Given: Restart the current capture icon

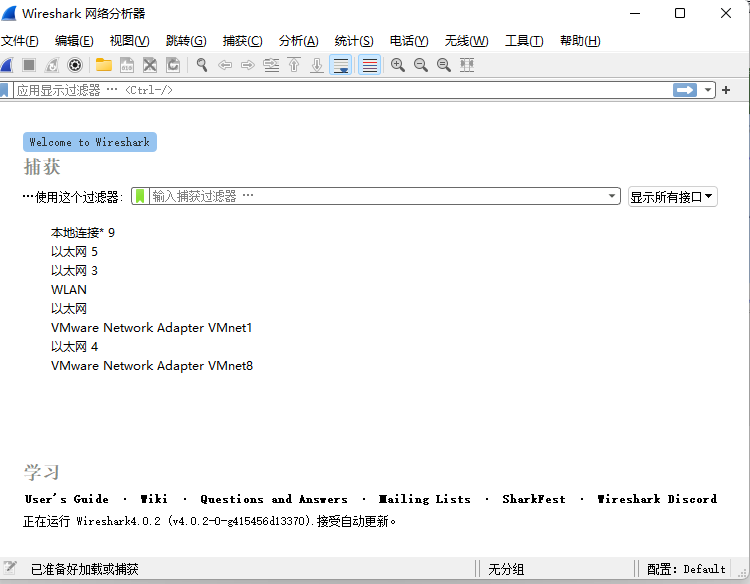Looking at the screenshot, I should (x=52, y=65).
